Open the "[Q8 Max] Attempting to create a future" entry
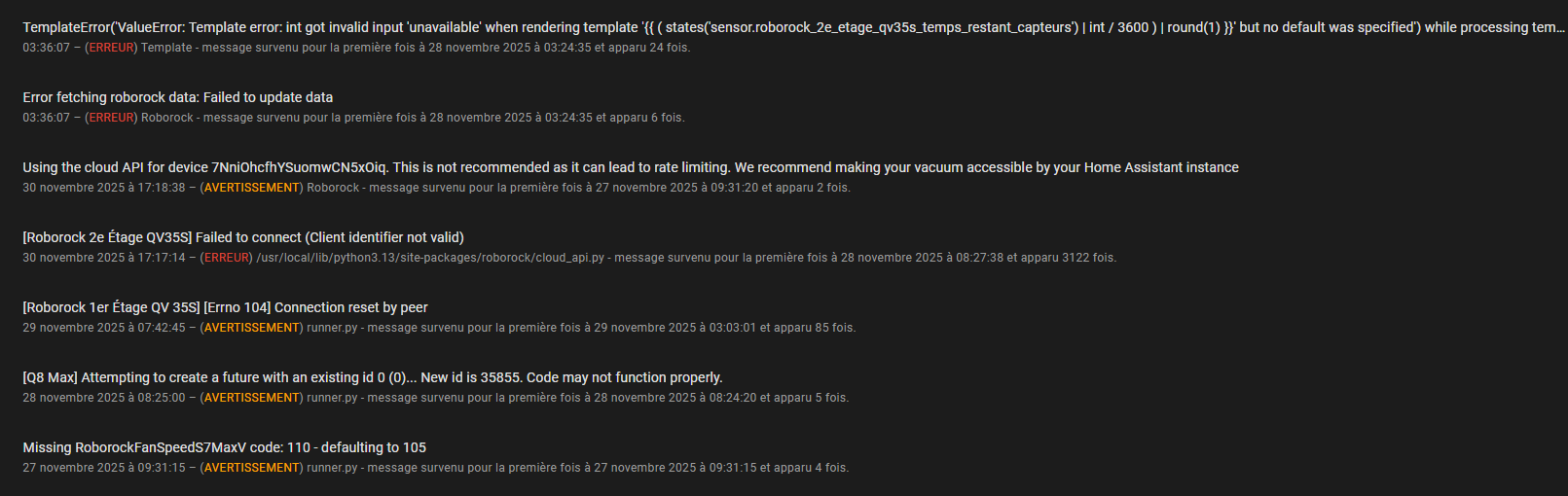The image size is (1568, 496). (x=372, y=377)
